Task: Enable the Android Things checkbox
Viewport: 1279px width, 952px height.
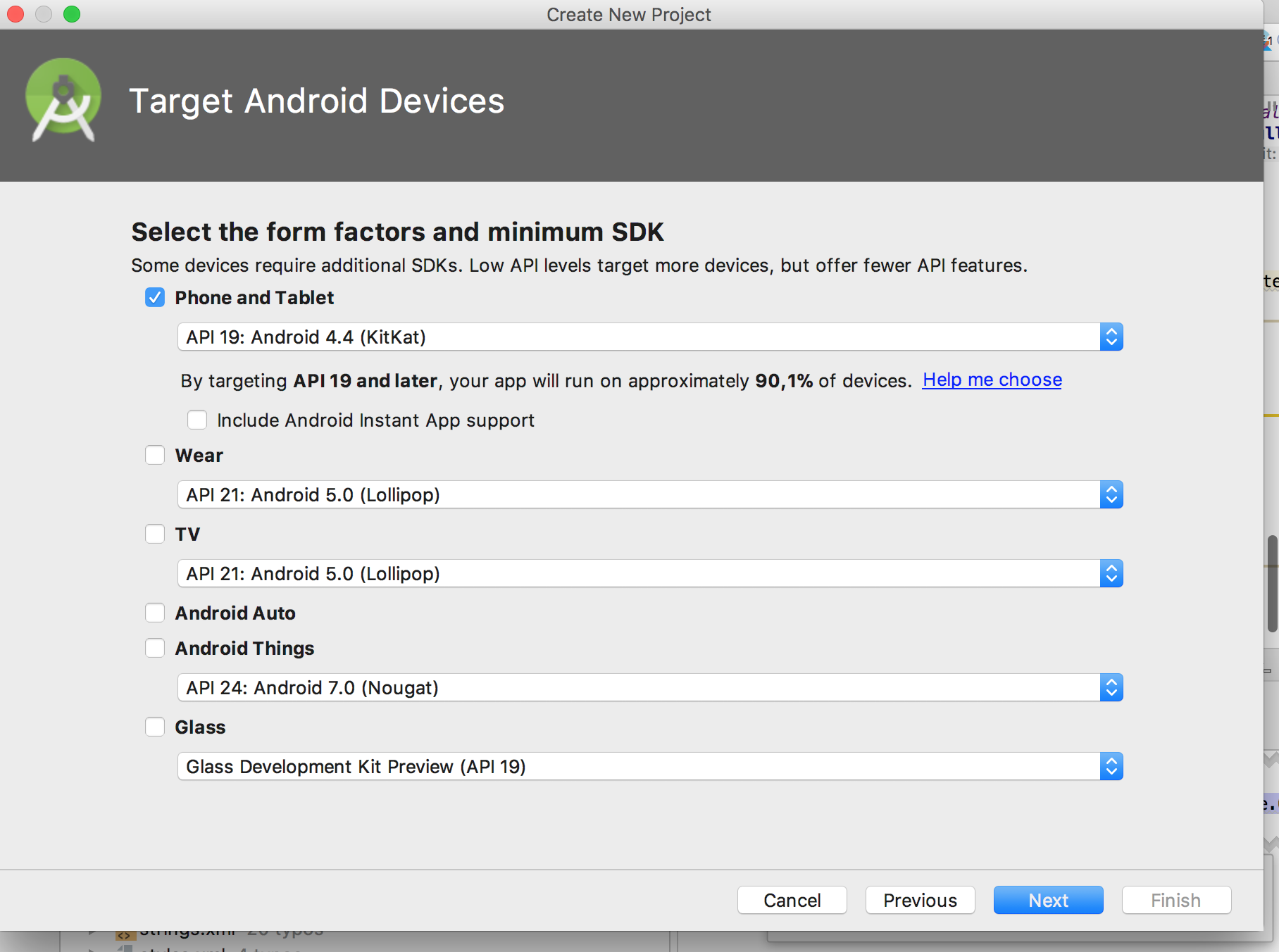Action: pyautogui.click(x=155, y=649)
